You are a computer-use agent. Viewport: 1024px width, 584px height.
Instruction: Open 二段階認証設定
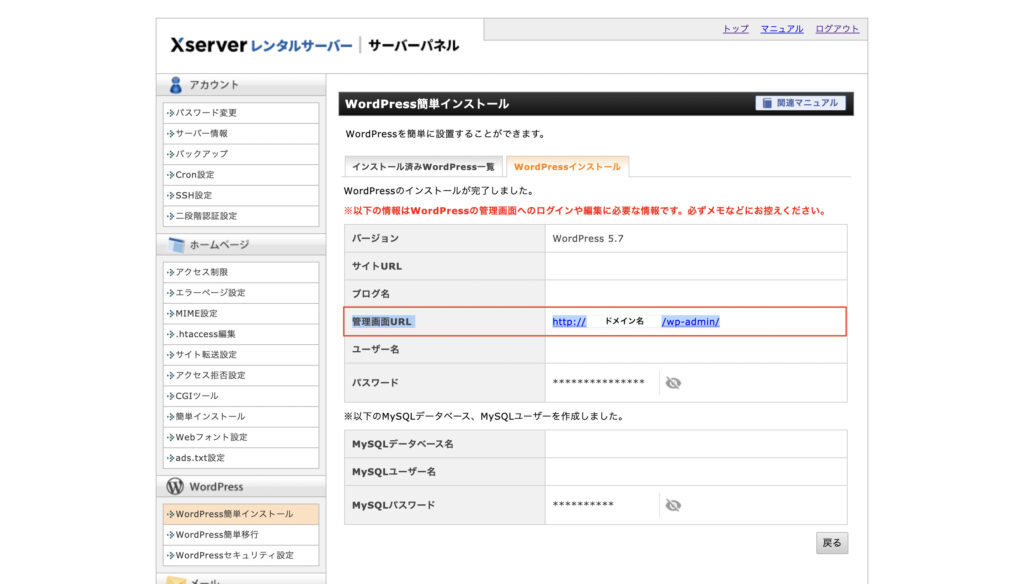[x=240, y=216]
